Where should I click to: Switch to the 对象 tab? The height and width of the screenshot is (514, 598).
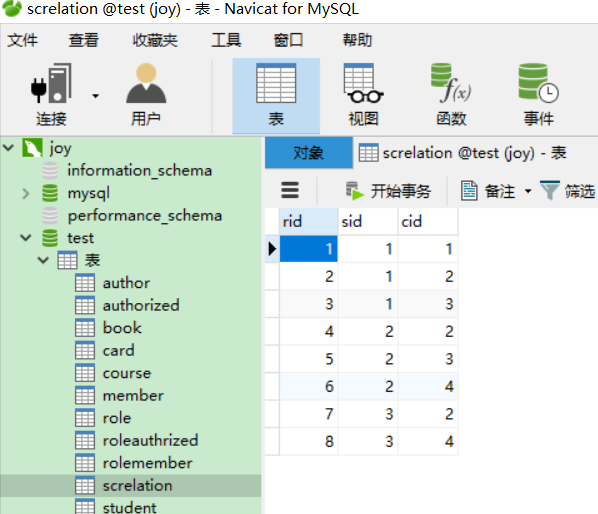(309, 153)
